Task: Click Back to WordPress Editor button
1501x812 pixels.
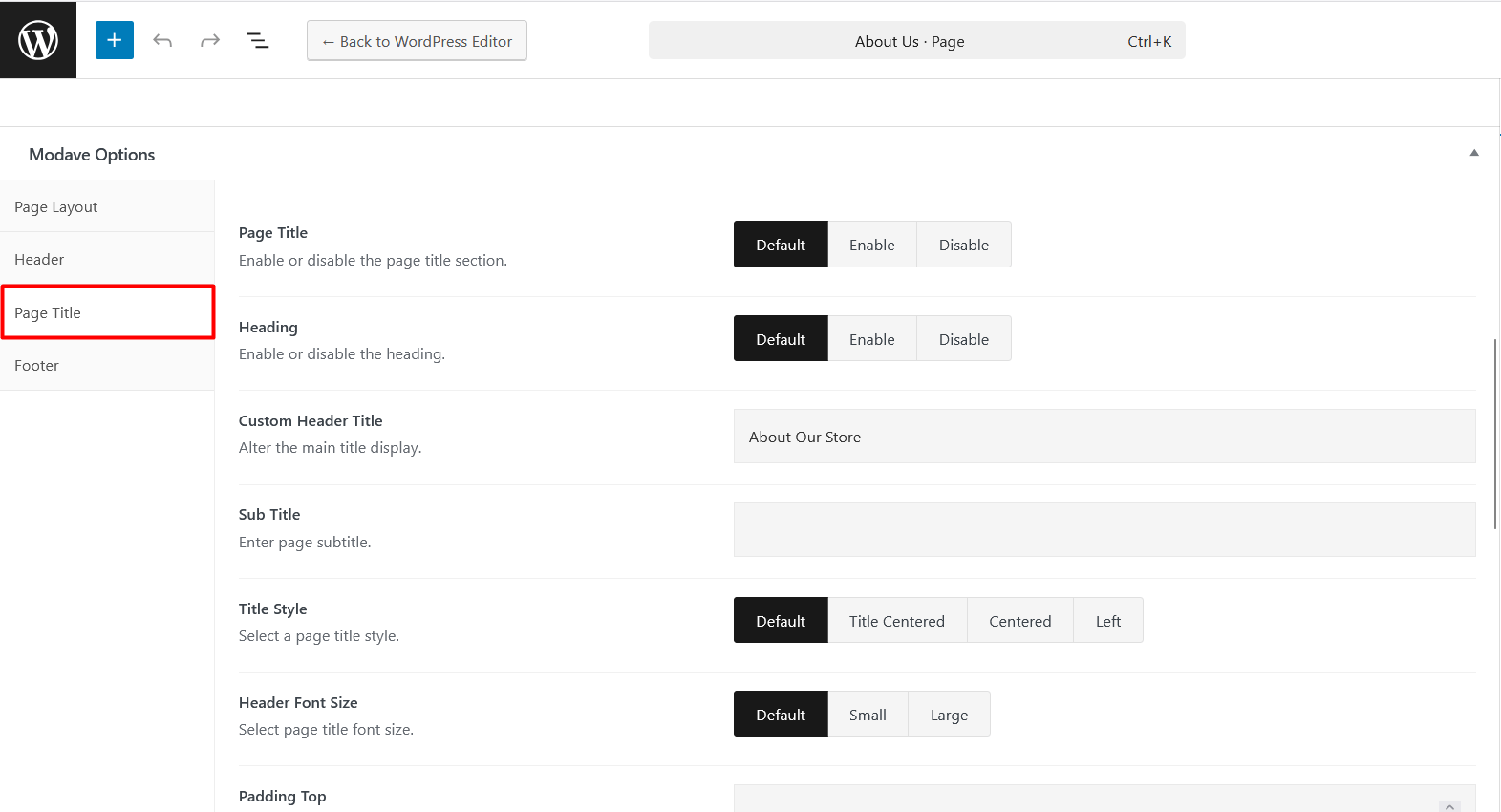Action: pyautogui.click(x=417, y=41)
